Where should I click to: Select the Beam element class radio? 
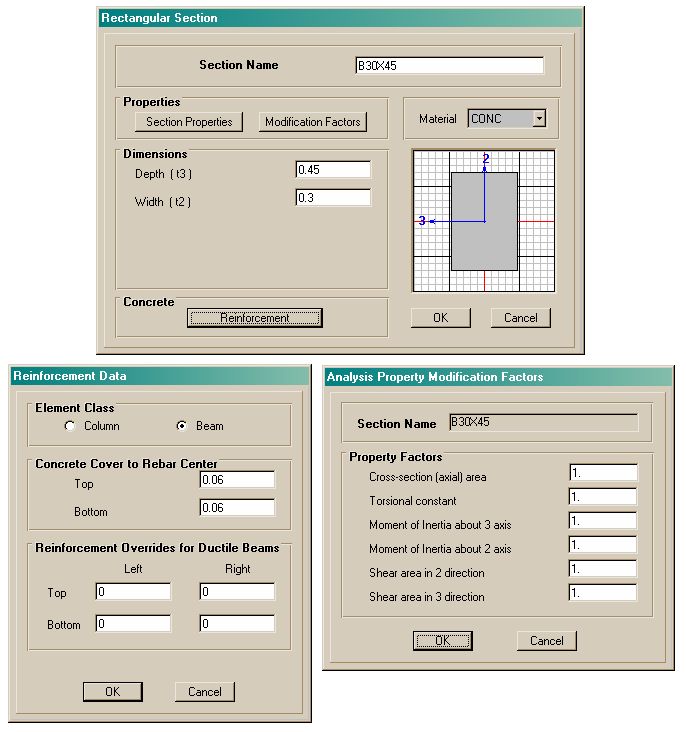pyautogui.click(x=182, y=426)
